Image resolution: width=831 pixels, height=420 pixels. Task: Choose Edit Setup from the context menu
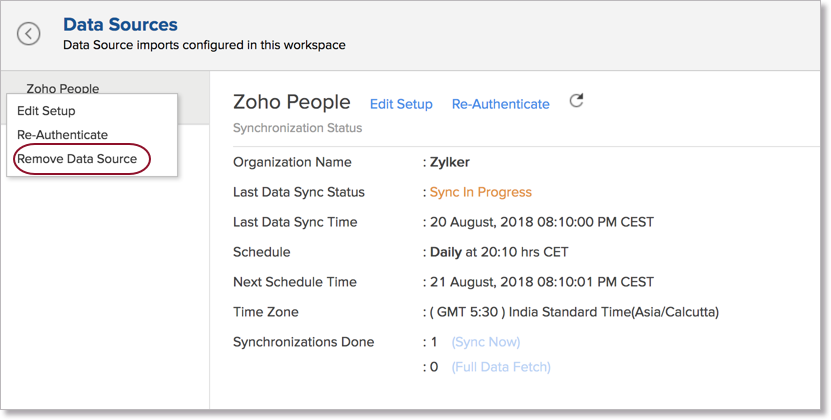[46, 111]
